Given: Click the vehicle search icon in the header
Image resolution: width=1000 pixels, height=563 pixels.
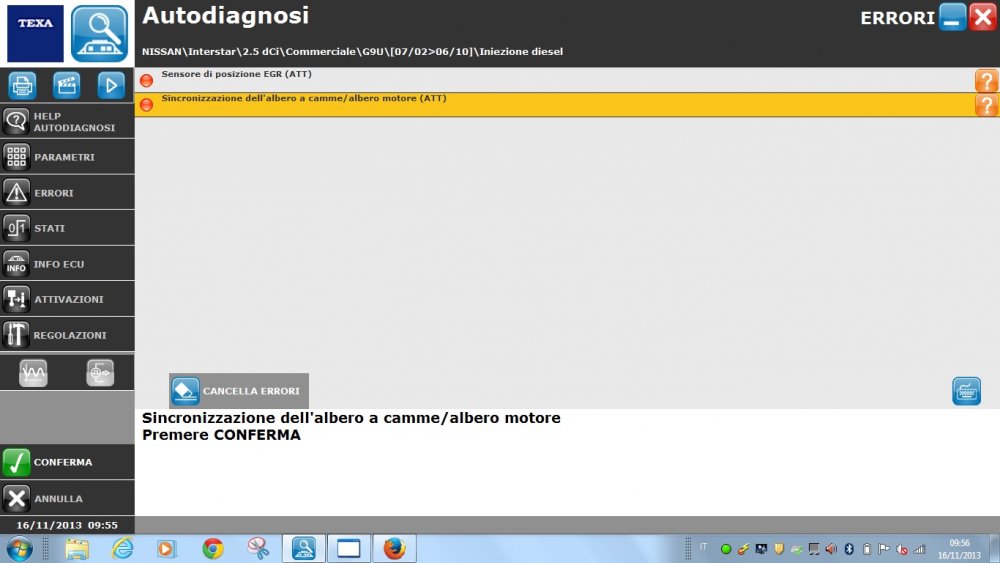Looking at the screenshot, I should pyautogui.click(x=100, y=33).
